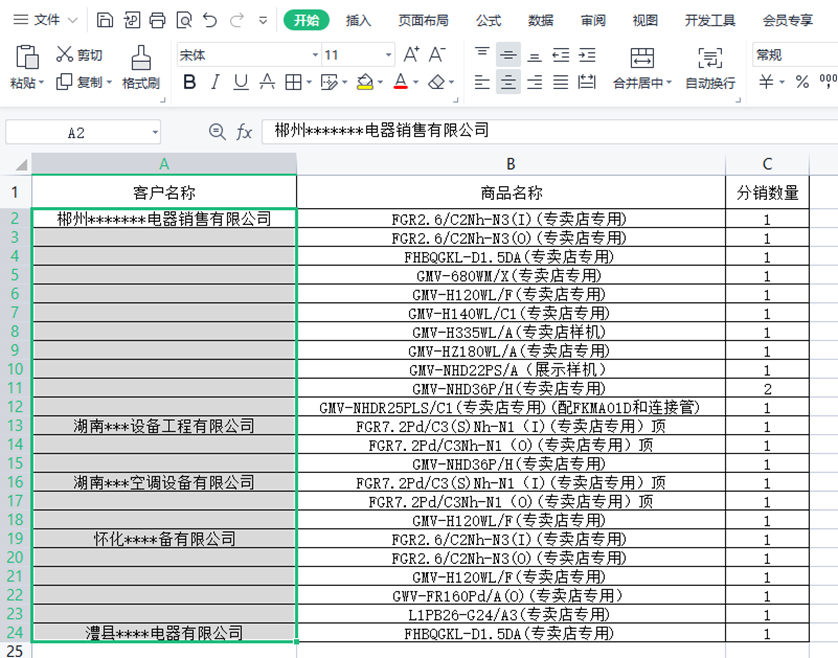Click the eraser clear formatting icon
The image size is (838, 658).
[437, 82]
